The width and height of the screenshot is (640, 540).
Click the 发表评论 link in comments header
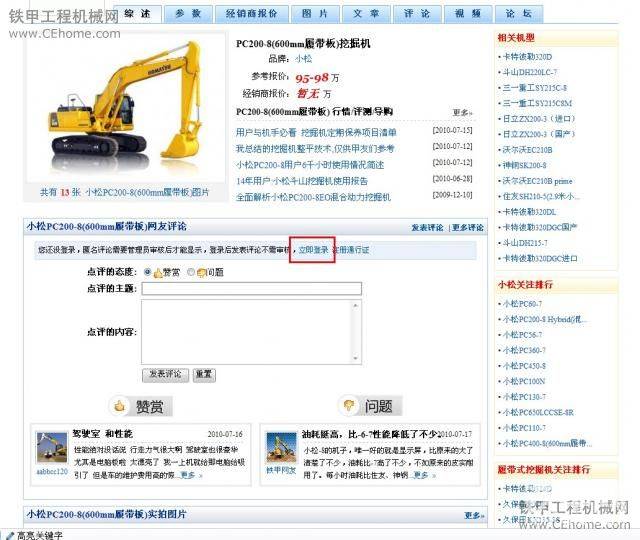[427, 228]
